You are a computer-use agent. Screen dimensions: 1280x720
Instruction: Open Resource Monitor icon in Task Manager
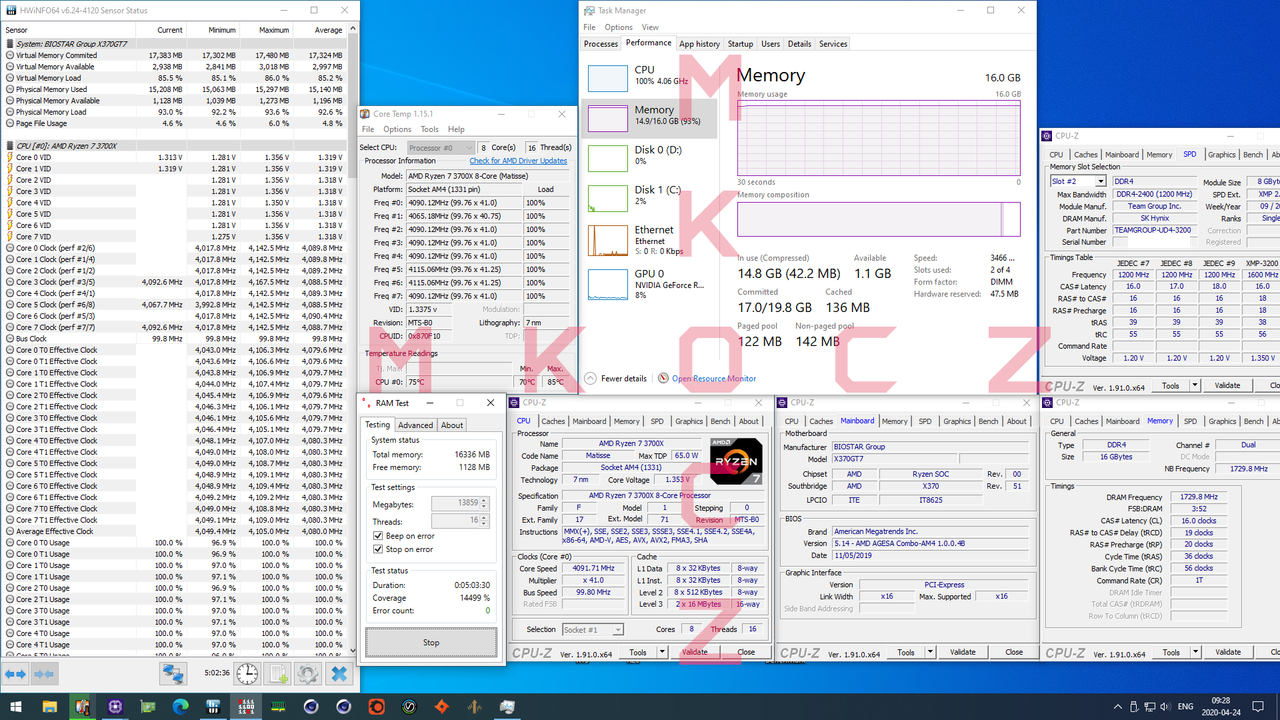pyautogui.click(x=663, y=378)
